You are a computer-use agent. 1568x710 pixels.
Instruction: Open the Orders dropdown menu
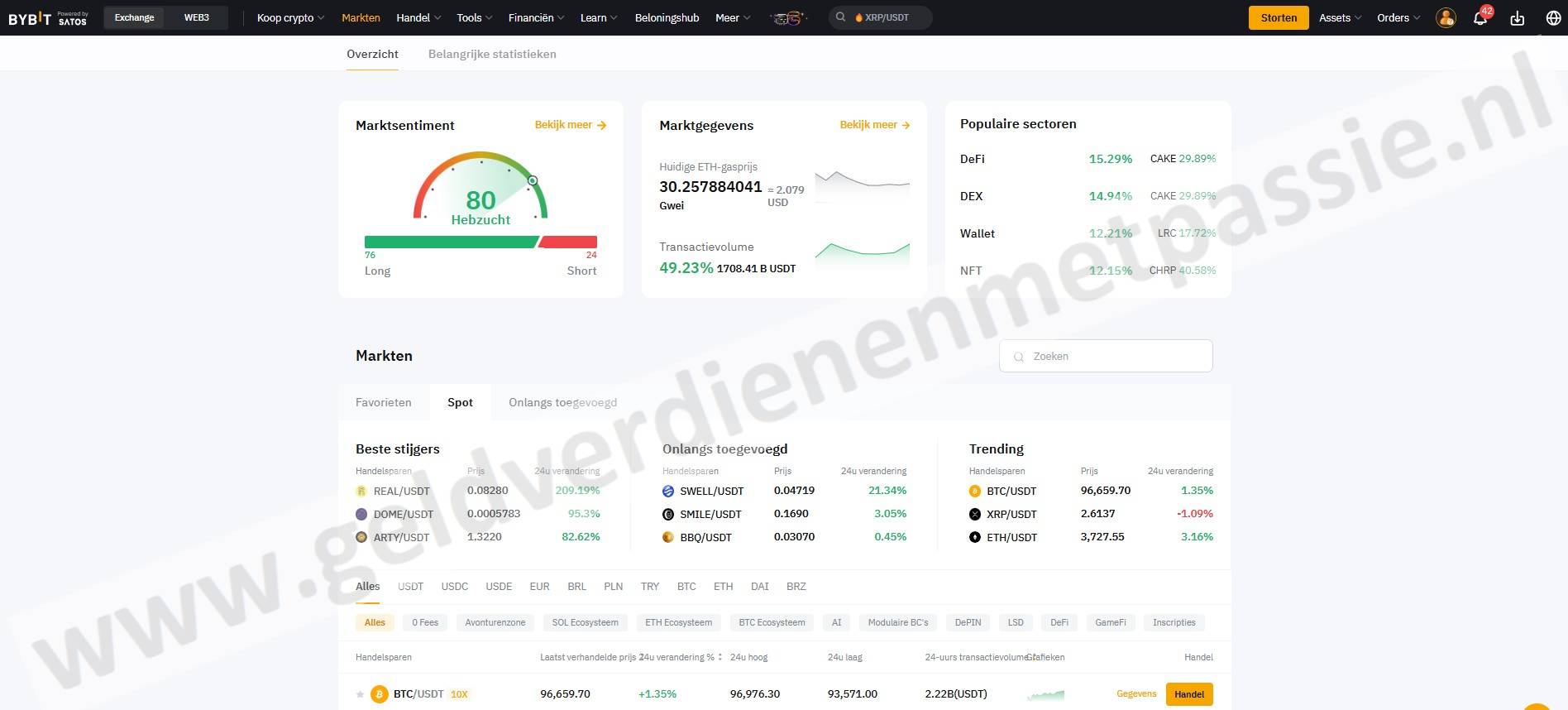pos(1398,17)
